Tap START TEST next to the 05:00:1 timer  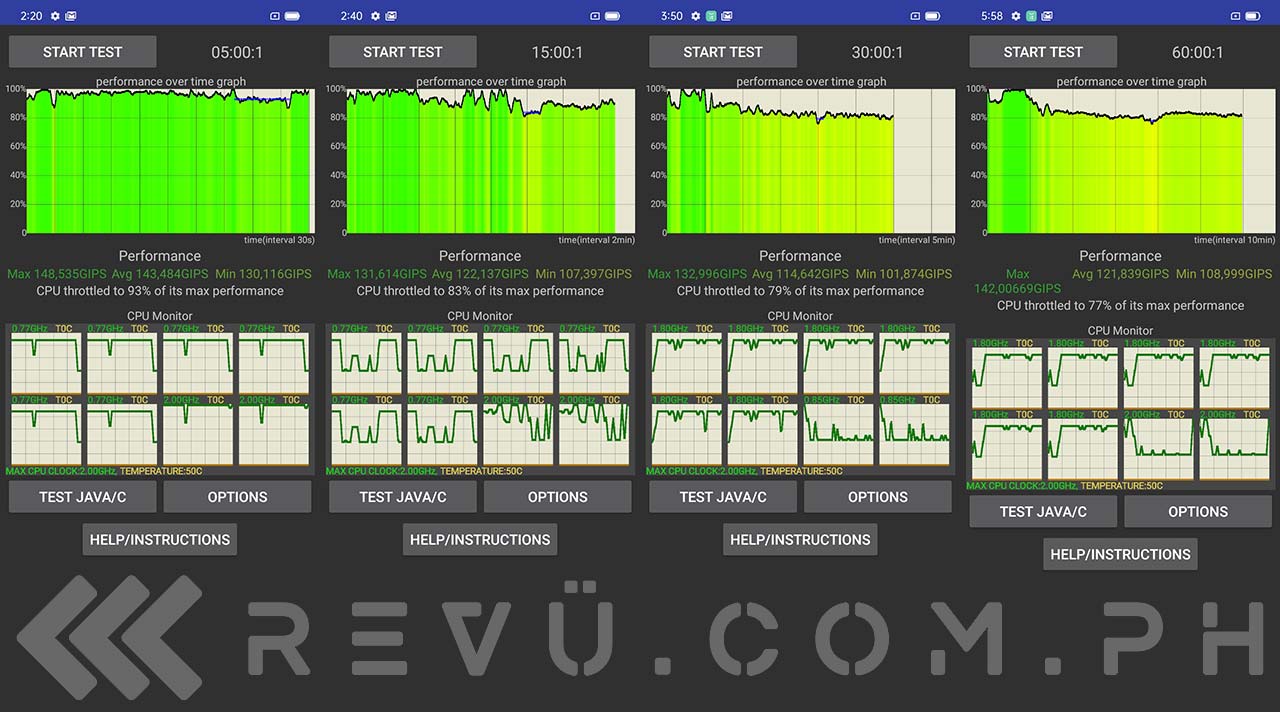[83, 52]
